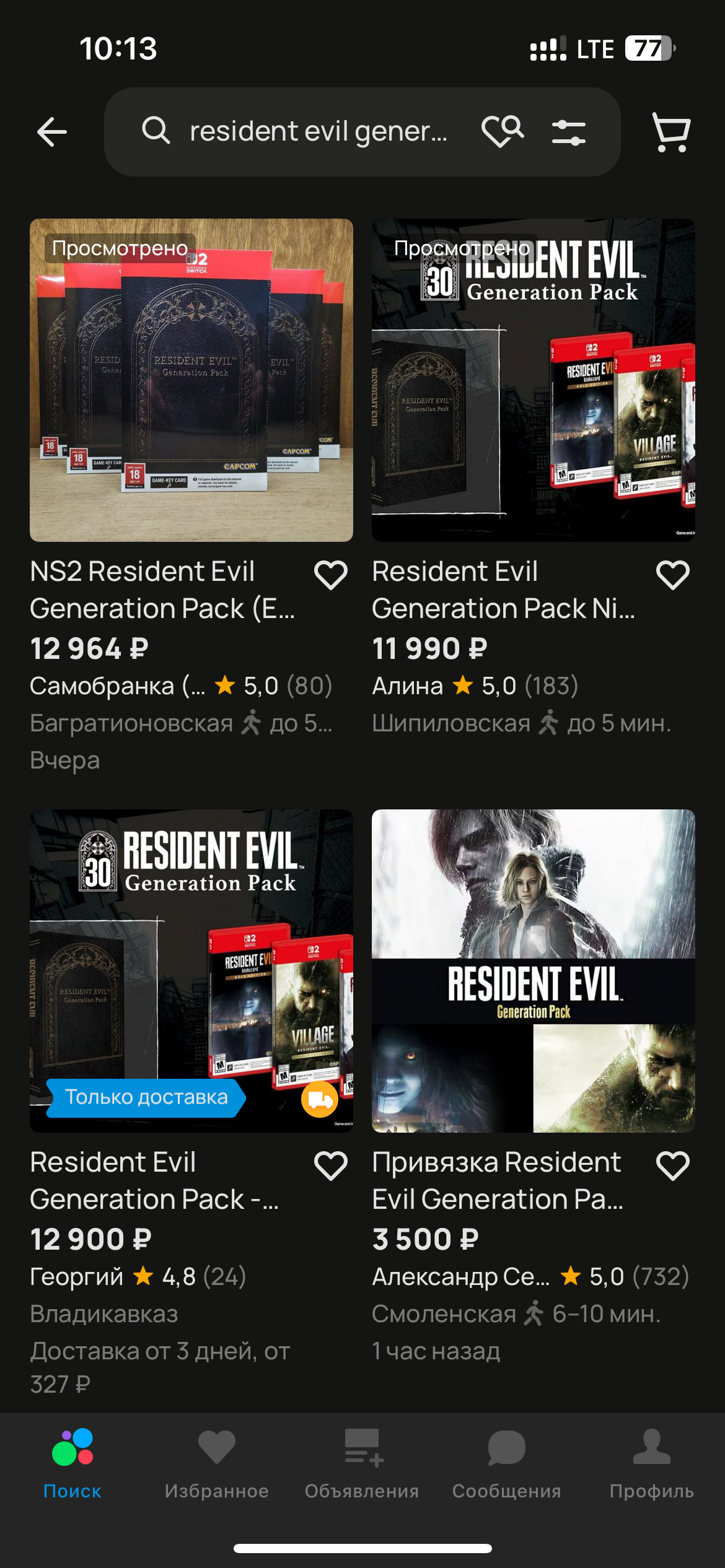The height and width of the screenshot is (1568, 725).
Task: Tap the back arrow icon
Action: [x=52, y=132]
